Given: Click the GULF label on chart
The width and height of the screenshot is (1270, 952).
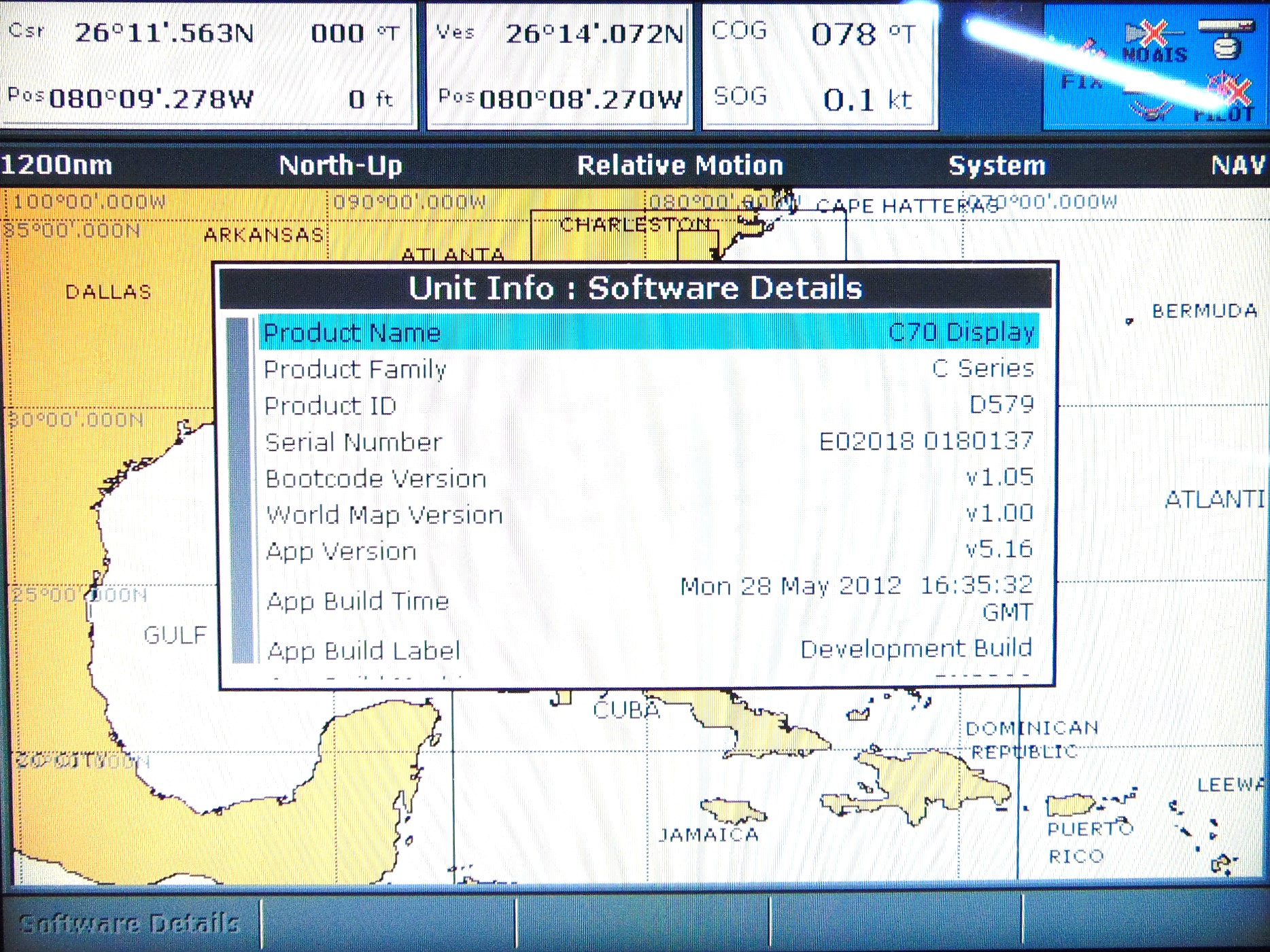Looking at the screenshot, I should [x=175, y=635].
